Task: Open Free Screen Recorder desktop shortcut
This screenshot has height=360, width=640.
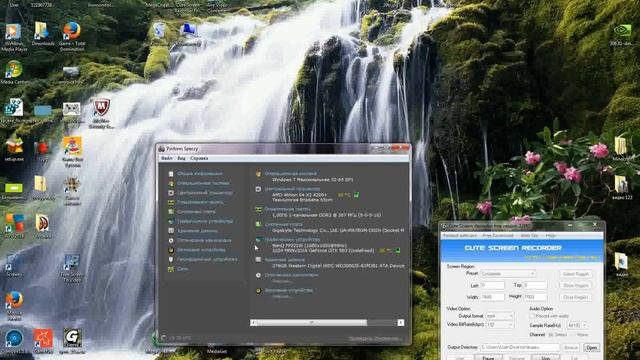Action: (72, 269)
